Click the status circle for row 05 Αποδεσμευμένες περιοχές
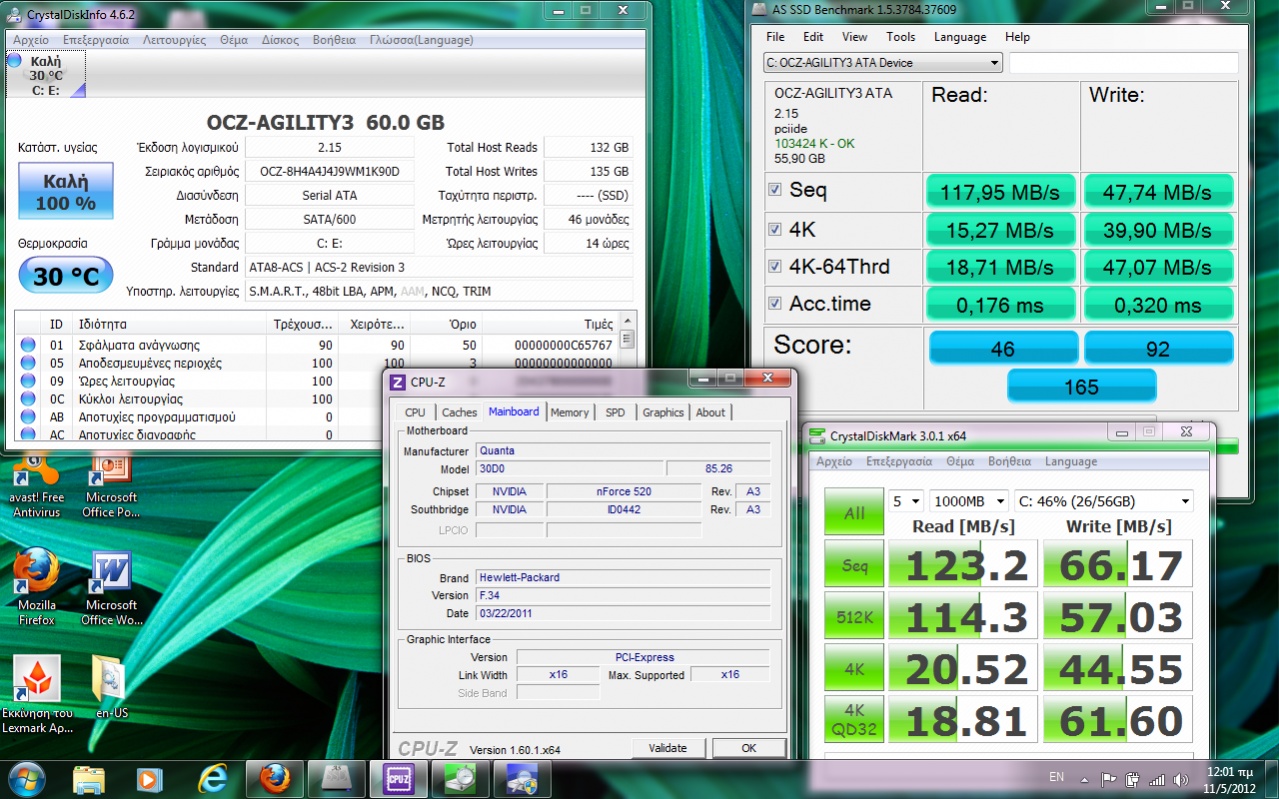 (28, 363)
